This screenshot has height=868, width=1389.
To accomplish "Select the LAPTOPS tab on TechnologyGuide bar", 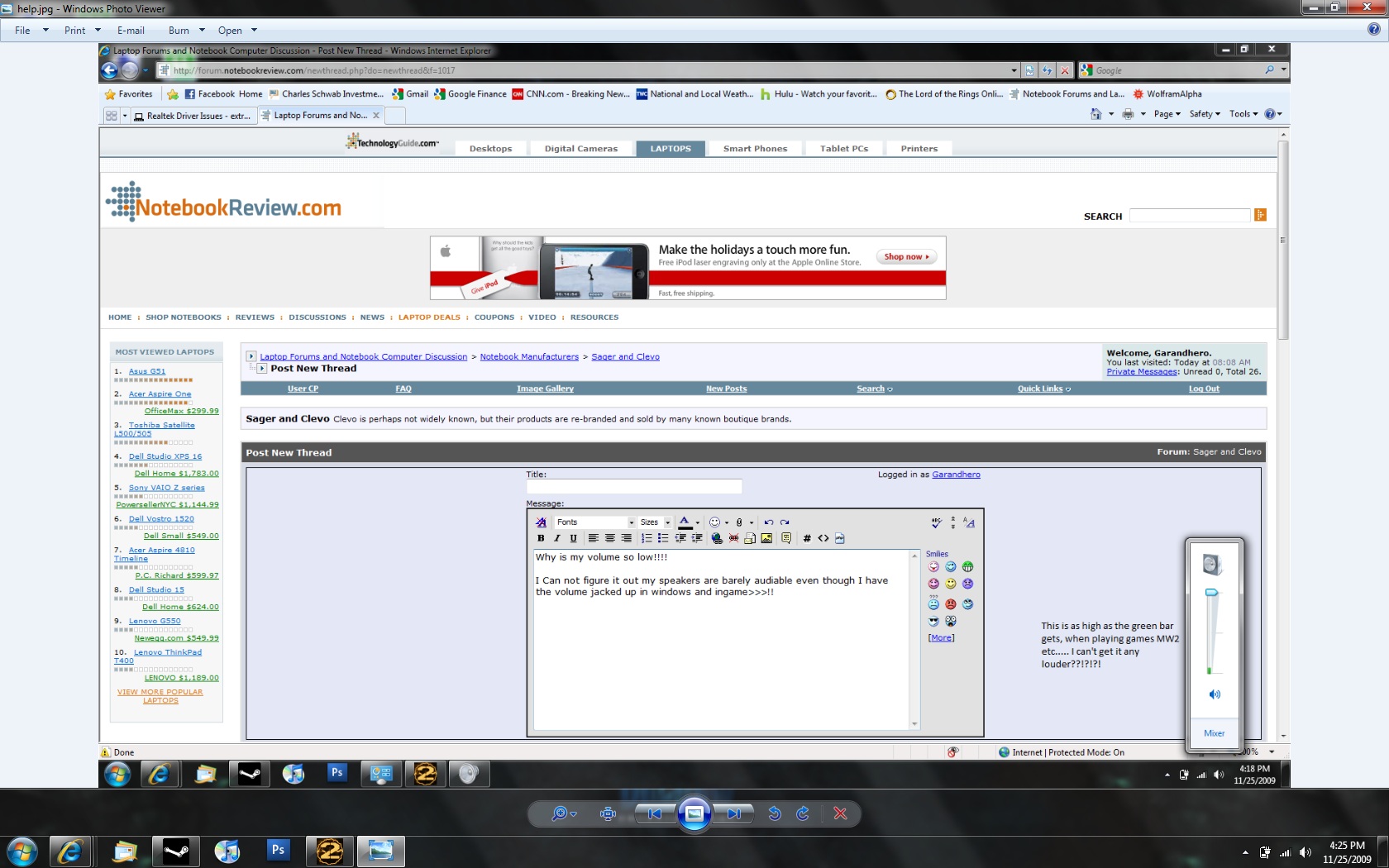I will (671, 149).
